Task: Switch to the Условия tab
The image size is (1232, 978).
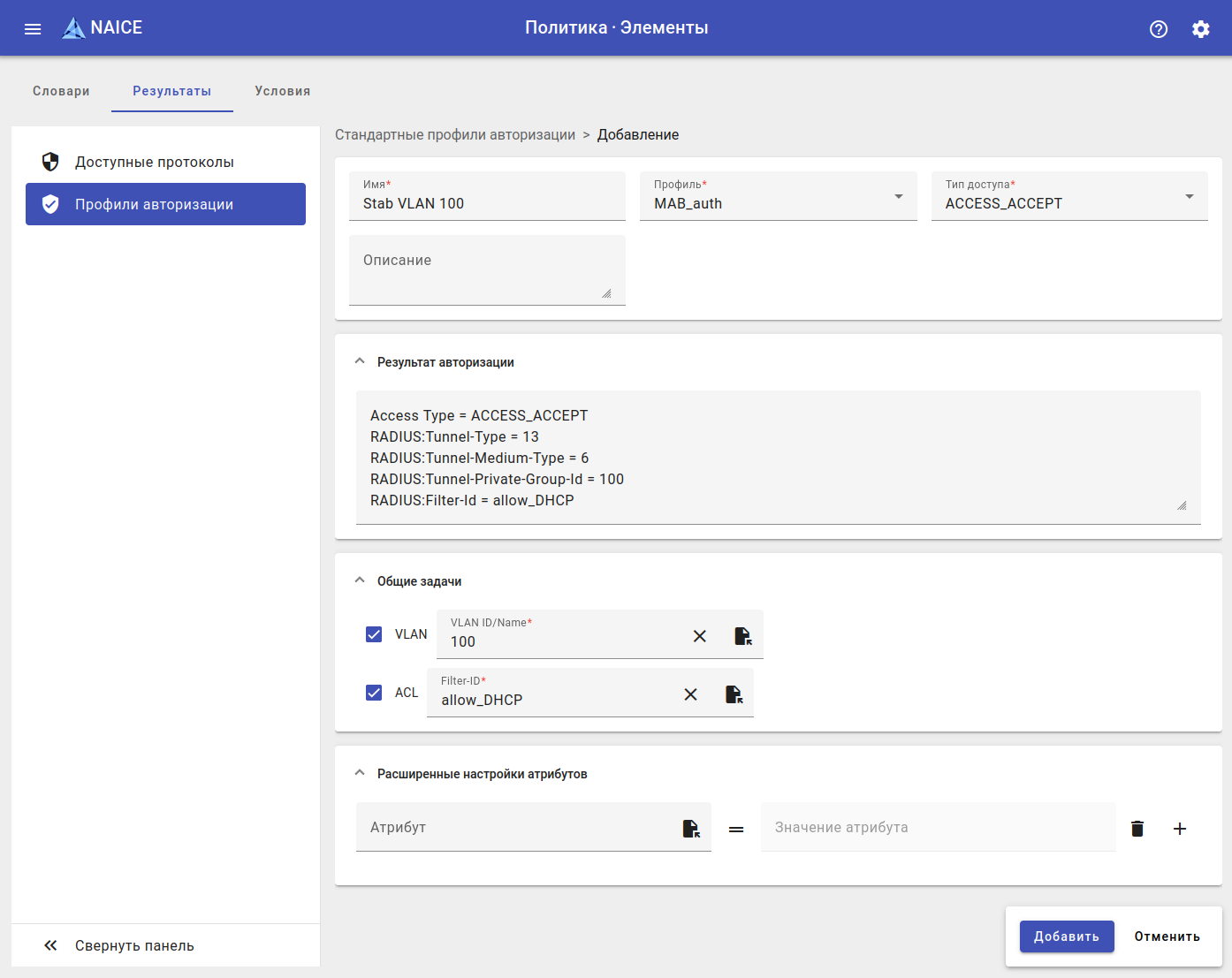Action: pyautogui.click(x=282, y=91)
